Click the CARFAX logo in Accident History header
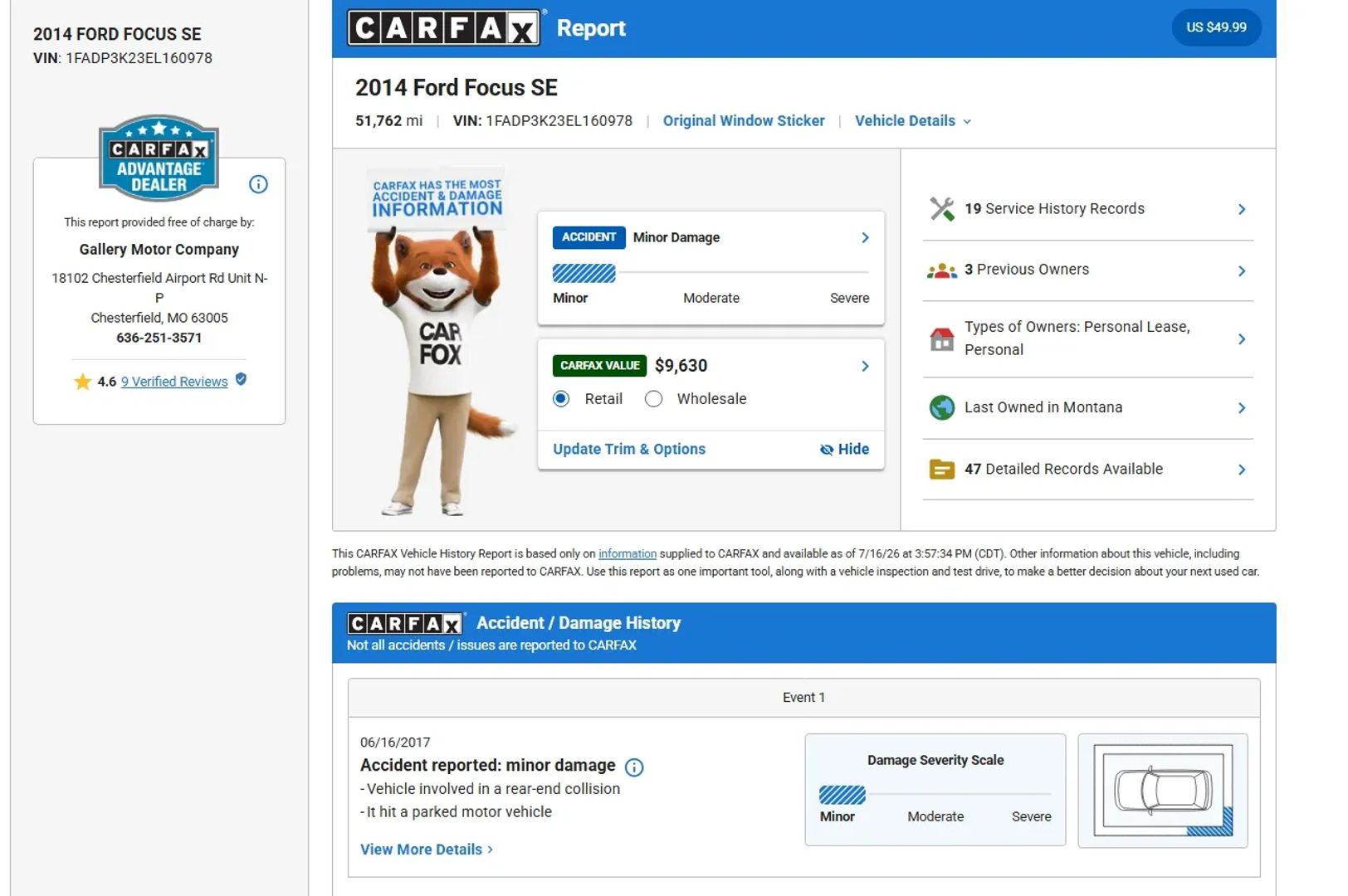Screen dimensions: 1348x896 (405, 624)
